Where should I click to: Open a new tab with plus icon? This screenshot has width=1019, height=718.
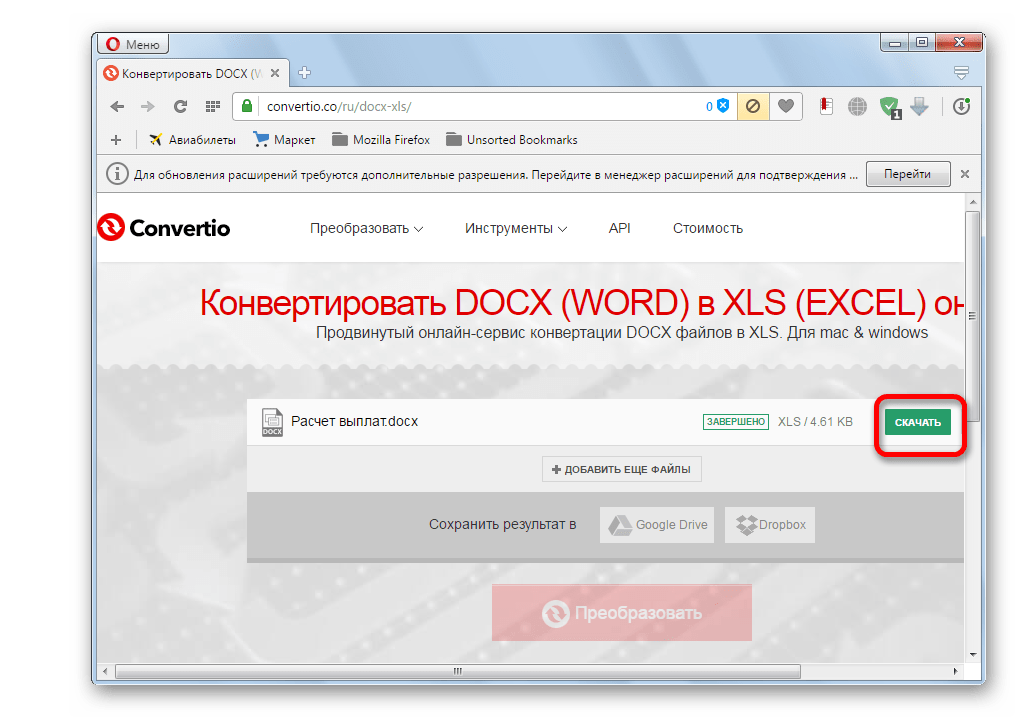(304, 73)
